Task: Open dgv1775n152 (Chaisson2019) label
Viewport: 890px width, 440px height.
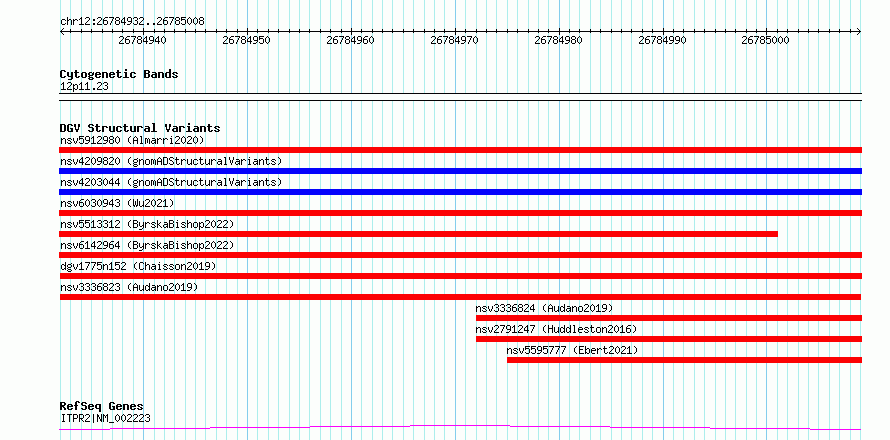Action: (138, 266)
